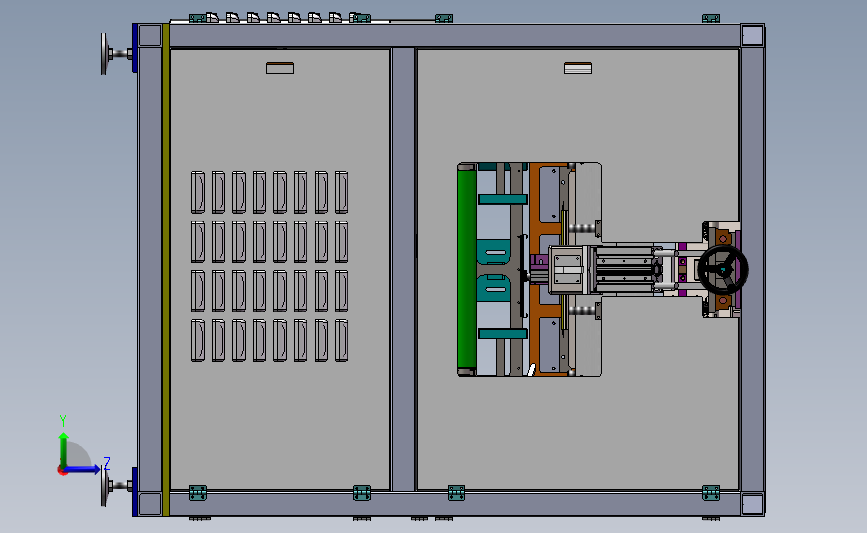Select the bottom-left corner cap of the frame
This screenshot has width=867, height=533.
point(150,504)
